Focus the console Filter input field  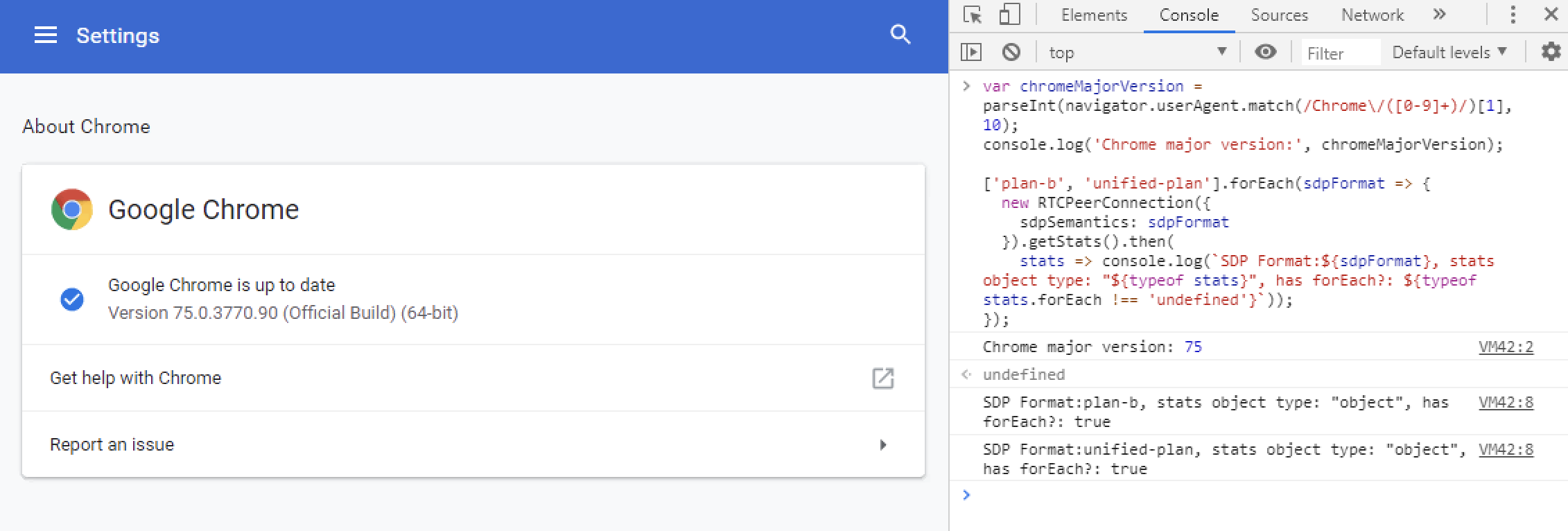click(x=1341, y=53)
